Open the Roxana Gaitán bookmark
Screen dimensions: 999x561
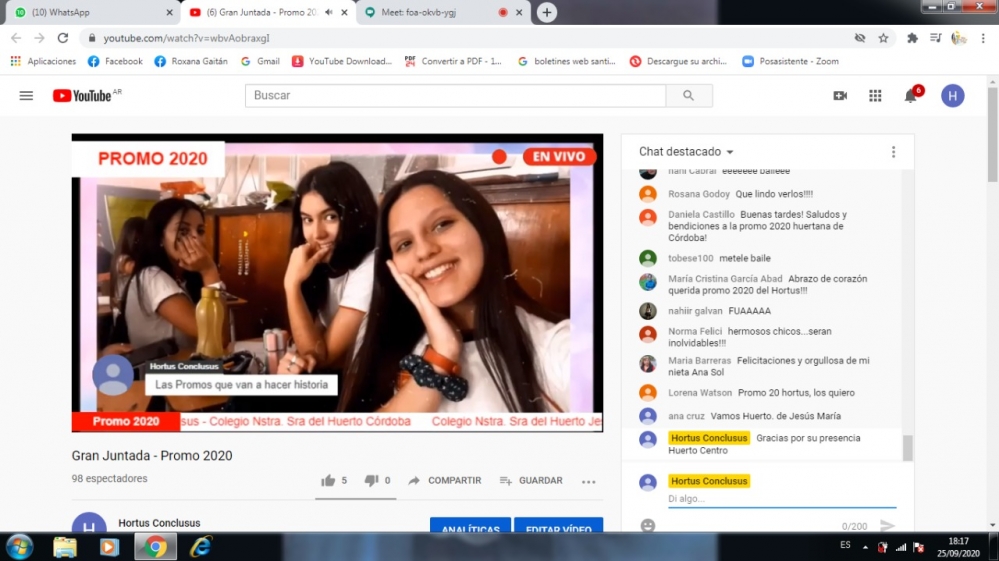coord(191,61)
